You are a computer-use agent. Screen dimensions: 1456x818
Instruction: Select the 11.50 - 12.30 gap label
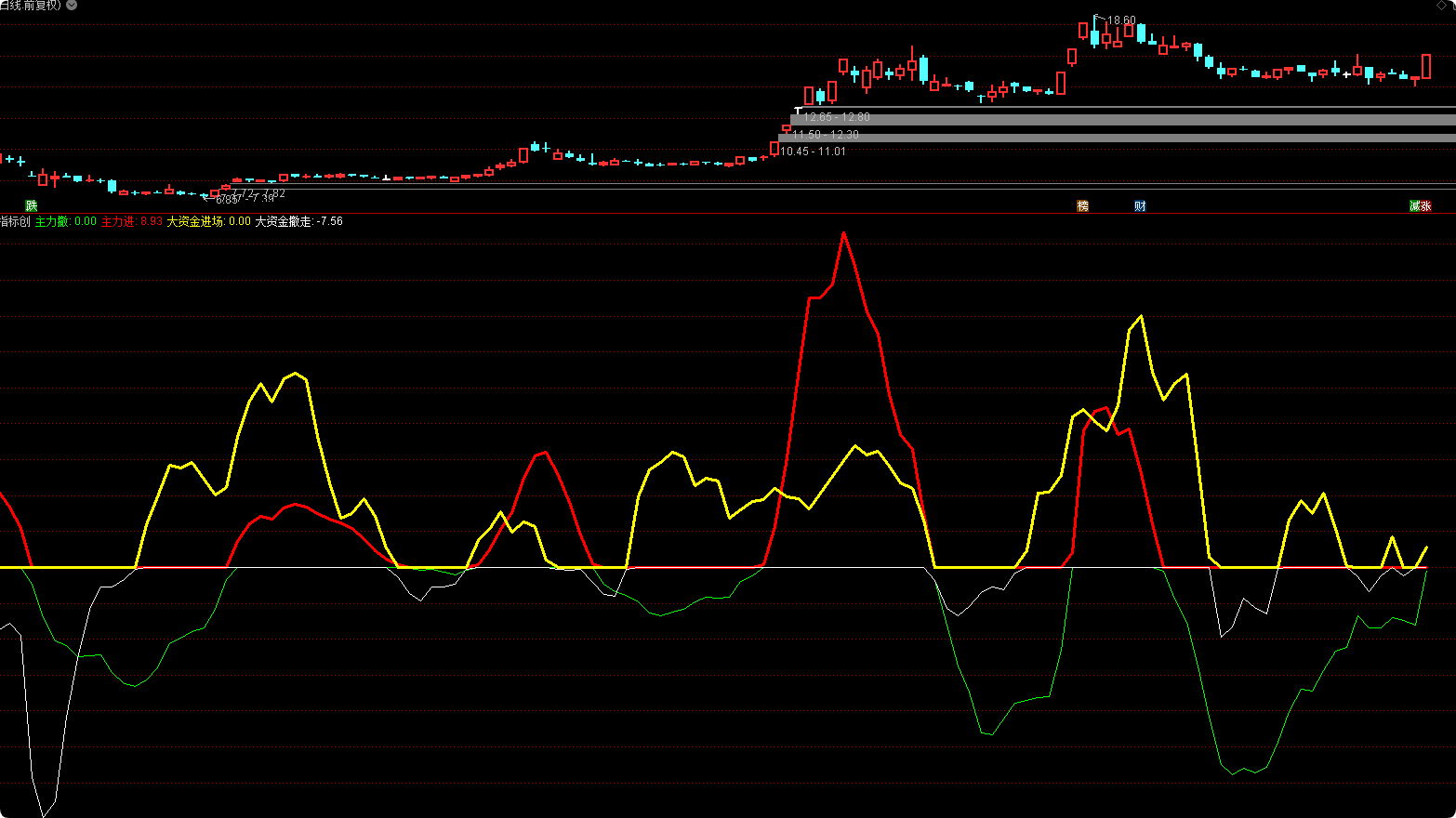826,135
